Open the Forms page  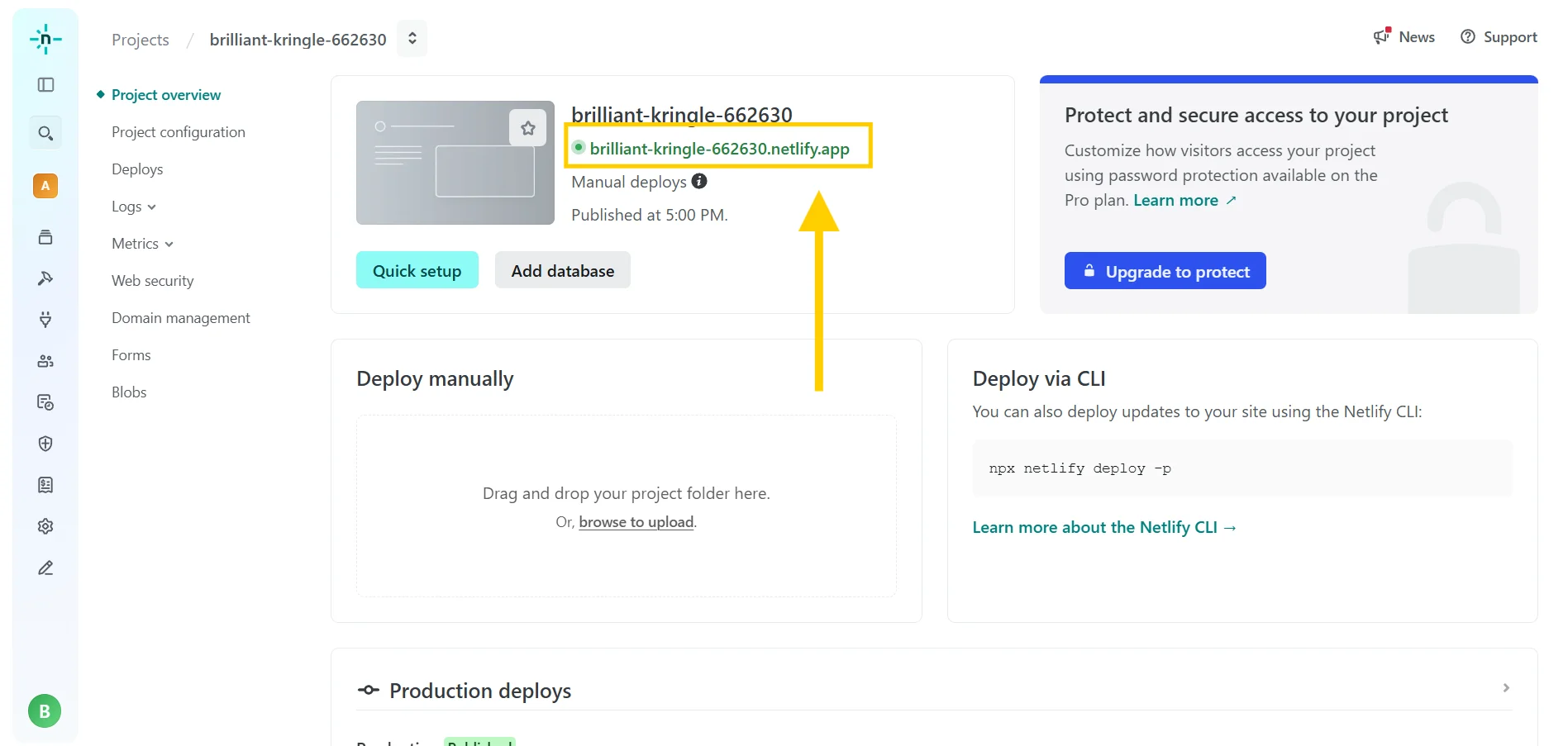[131, 355]
